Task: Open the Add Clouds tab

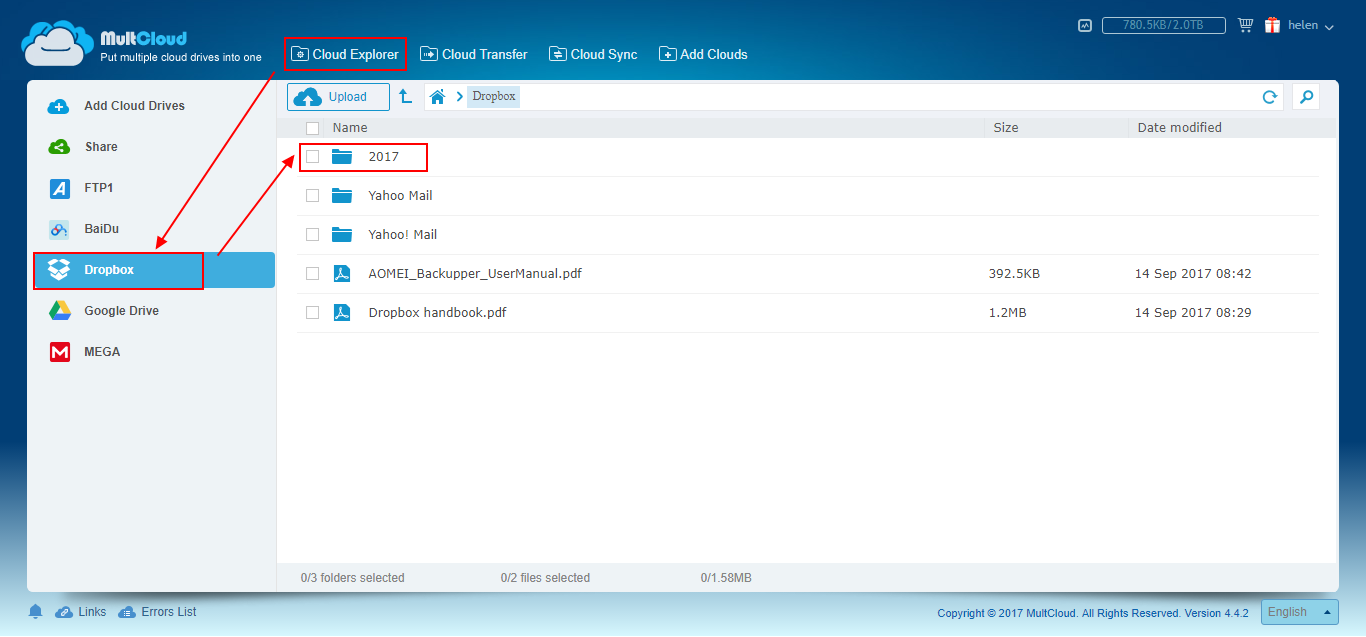Action: [703, 54]
